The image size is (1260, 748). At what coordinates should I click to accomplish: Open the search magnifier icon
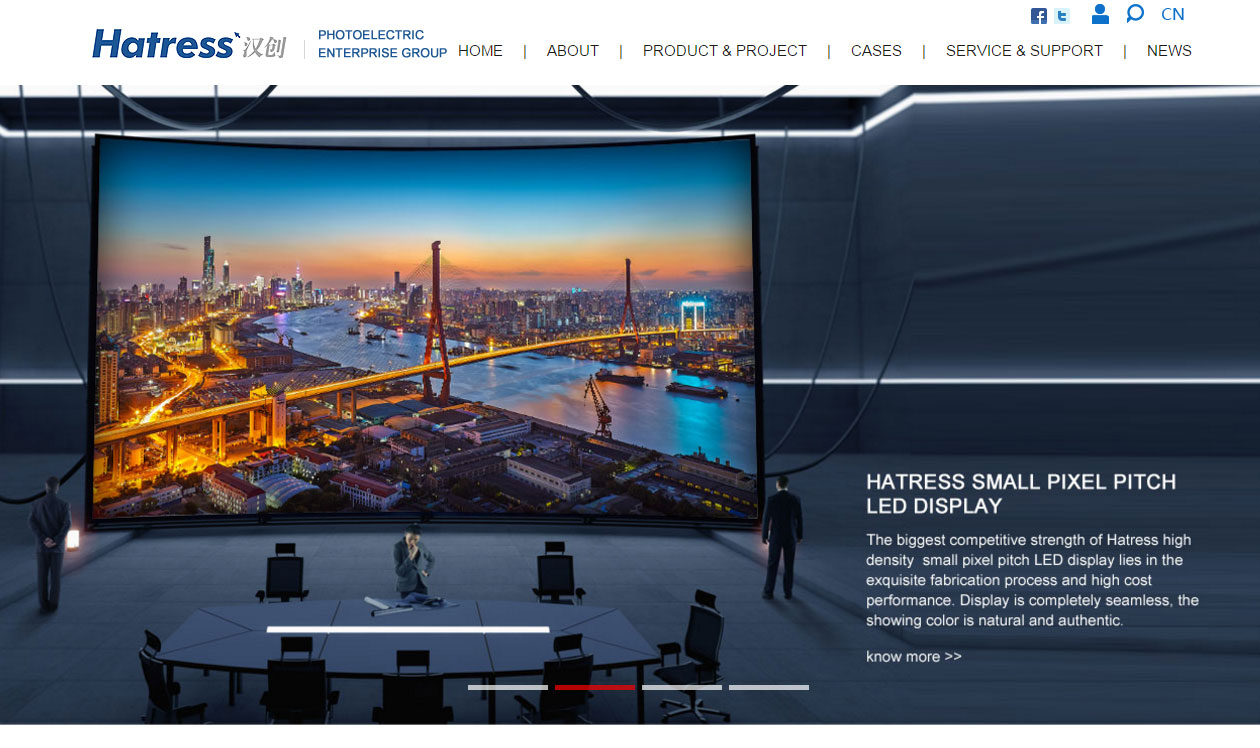pyautogui.click(x=1134, y=14)
